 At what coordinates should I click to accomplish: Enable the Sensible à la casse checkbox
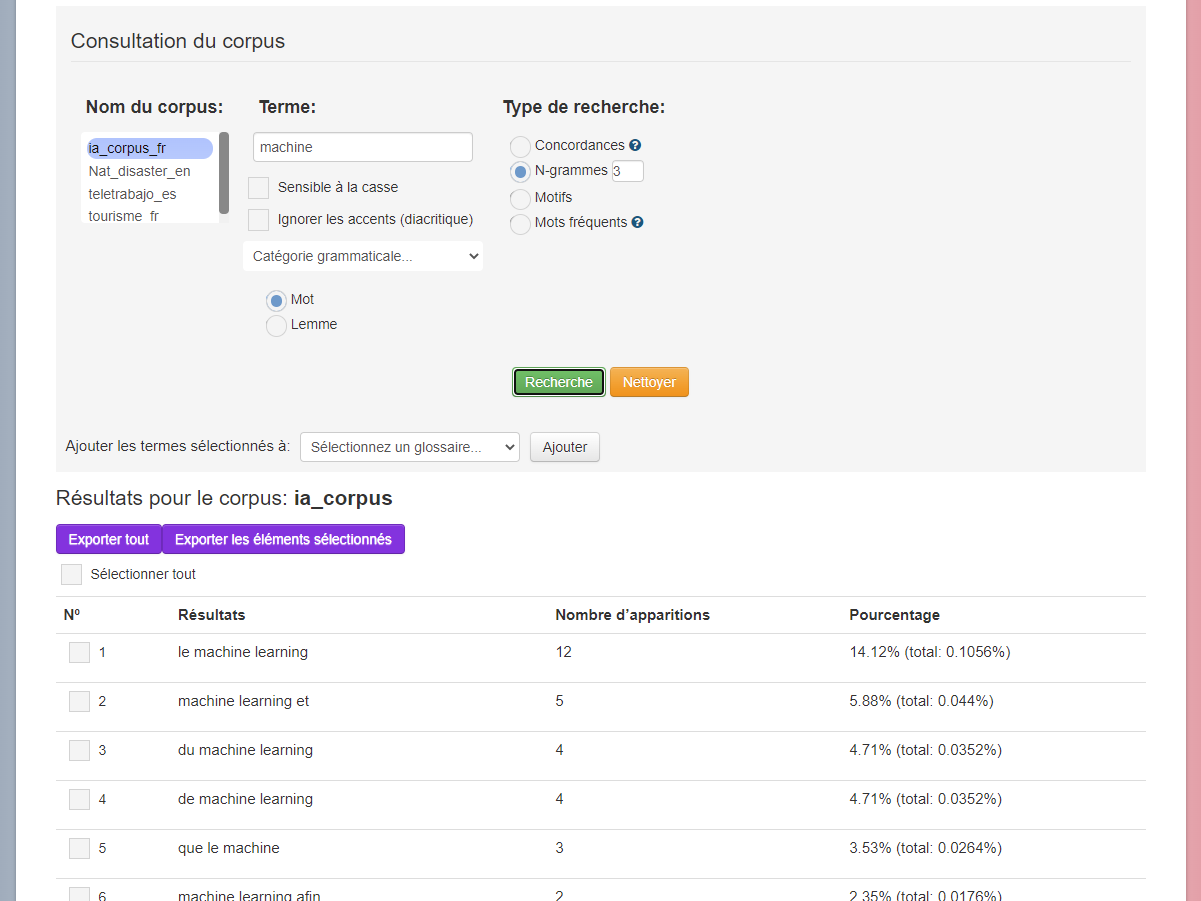(258, 188)
